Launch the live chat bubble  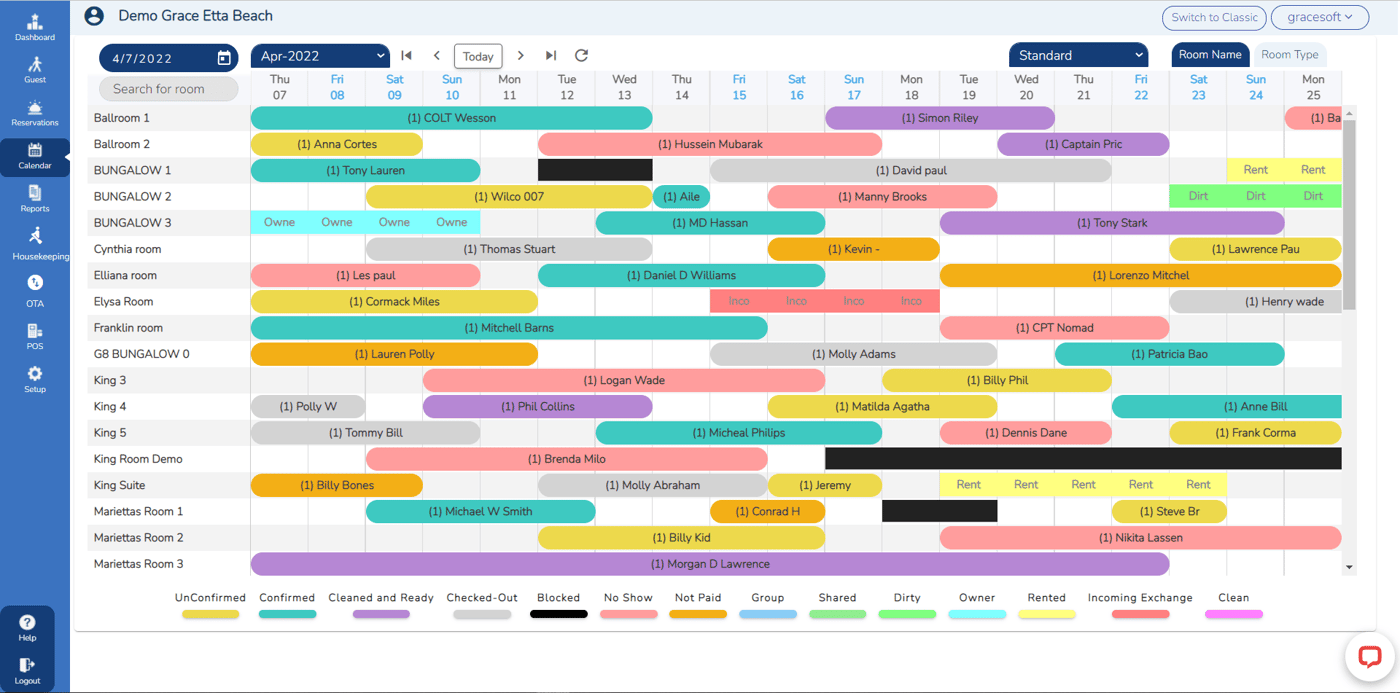(1368, 657)
